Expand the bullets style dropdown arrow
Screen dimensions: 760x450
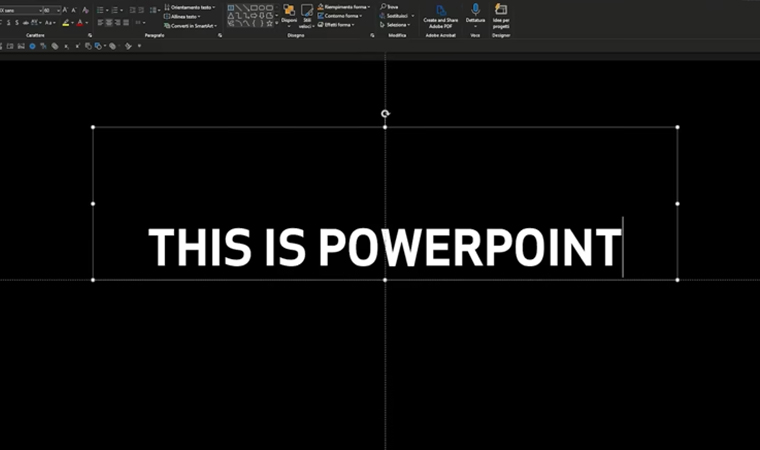[107, 10]
